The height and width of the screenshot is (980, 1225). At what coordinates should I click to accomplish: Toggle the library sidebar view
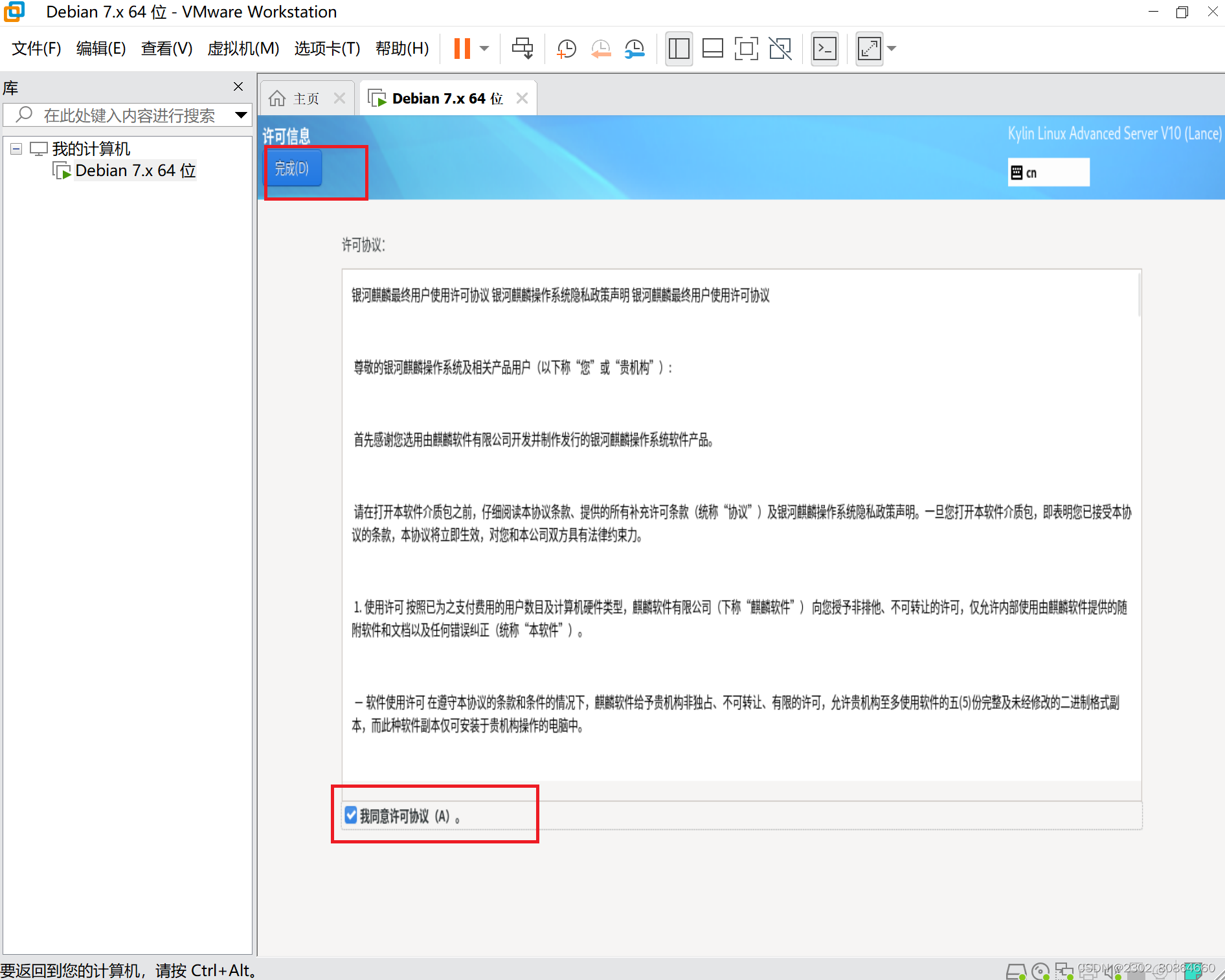click(x=679, y=49)
